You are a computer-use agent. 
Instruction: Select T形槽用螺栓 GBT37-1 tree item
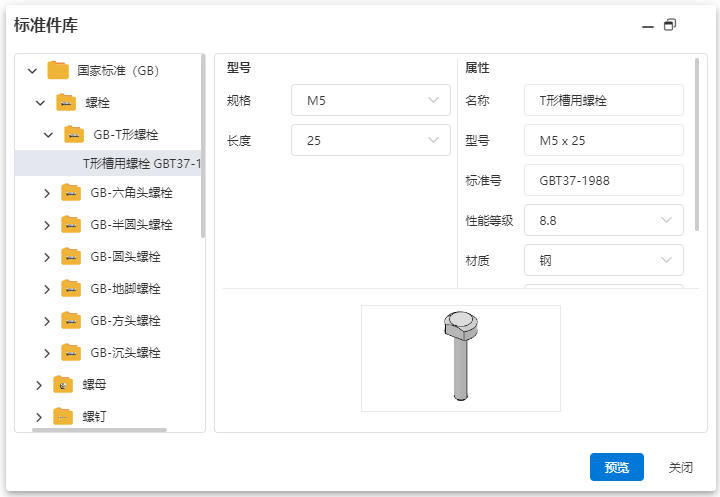pos(108,164)
